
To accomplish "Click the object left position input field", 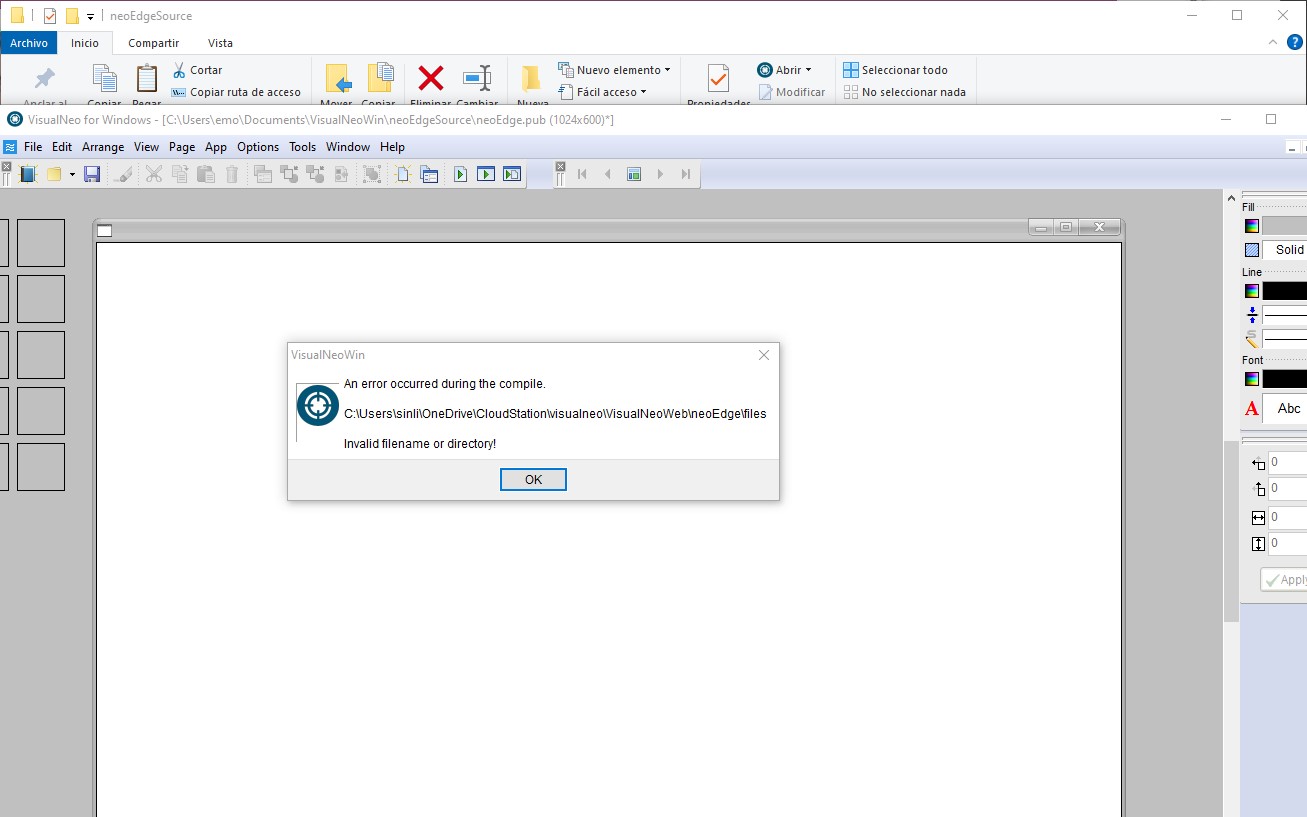I will 1287,462.
